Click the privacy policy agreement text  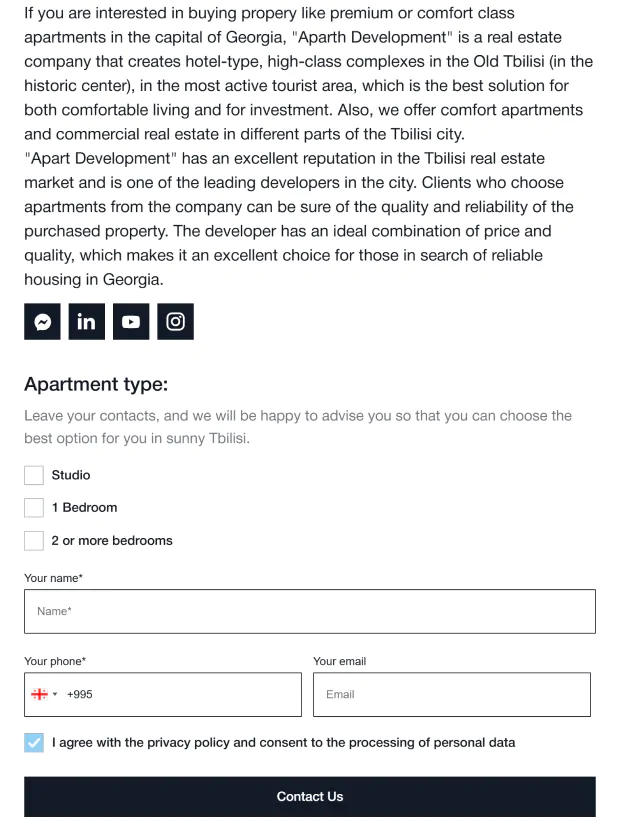(284, 743)
